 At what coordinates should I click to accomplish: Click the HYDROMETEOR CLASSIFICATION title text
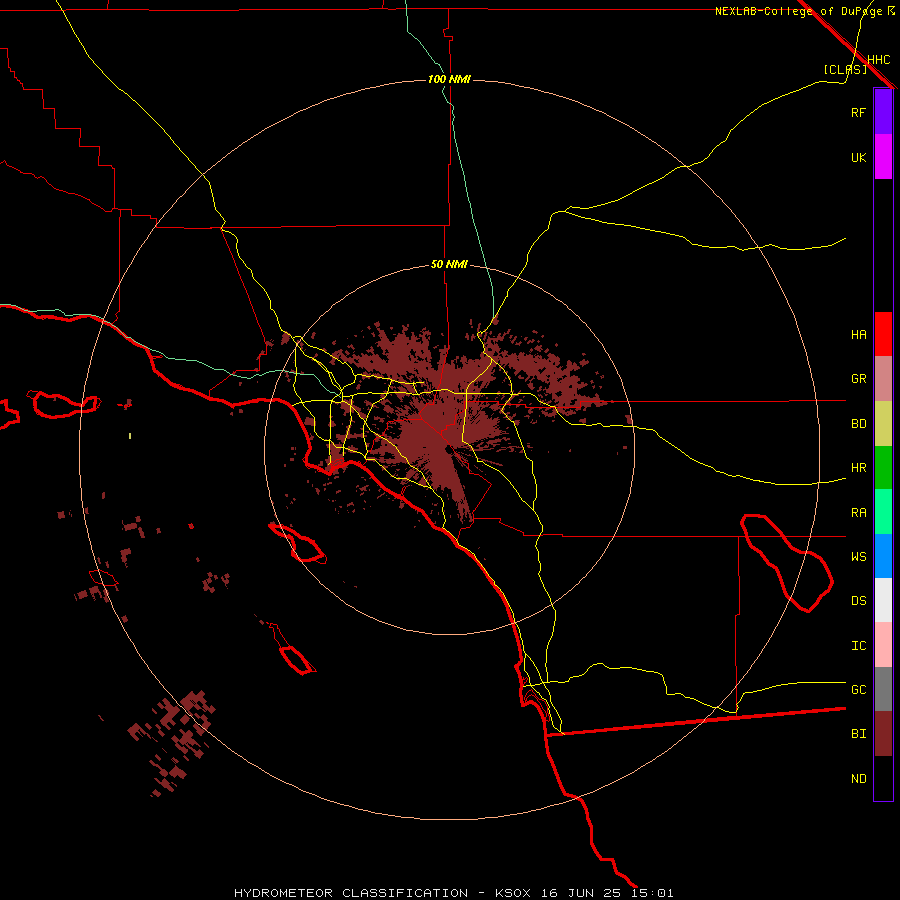[351, 893]
